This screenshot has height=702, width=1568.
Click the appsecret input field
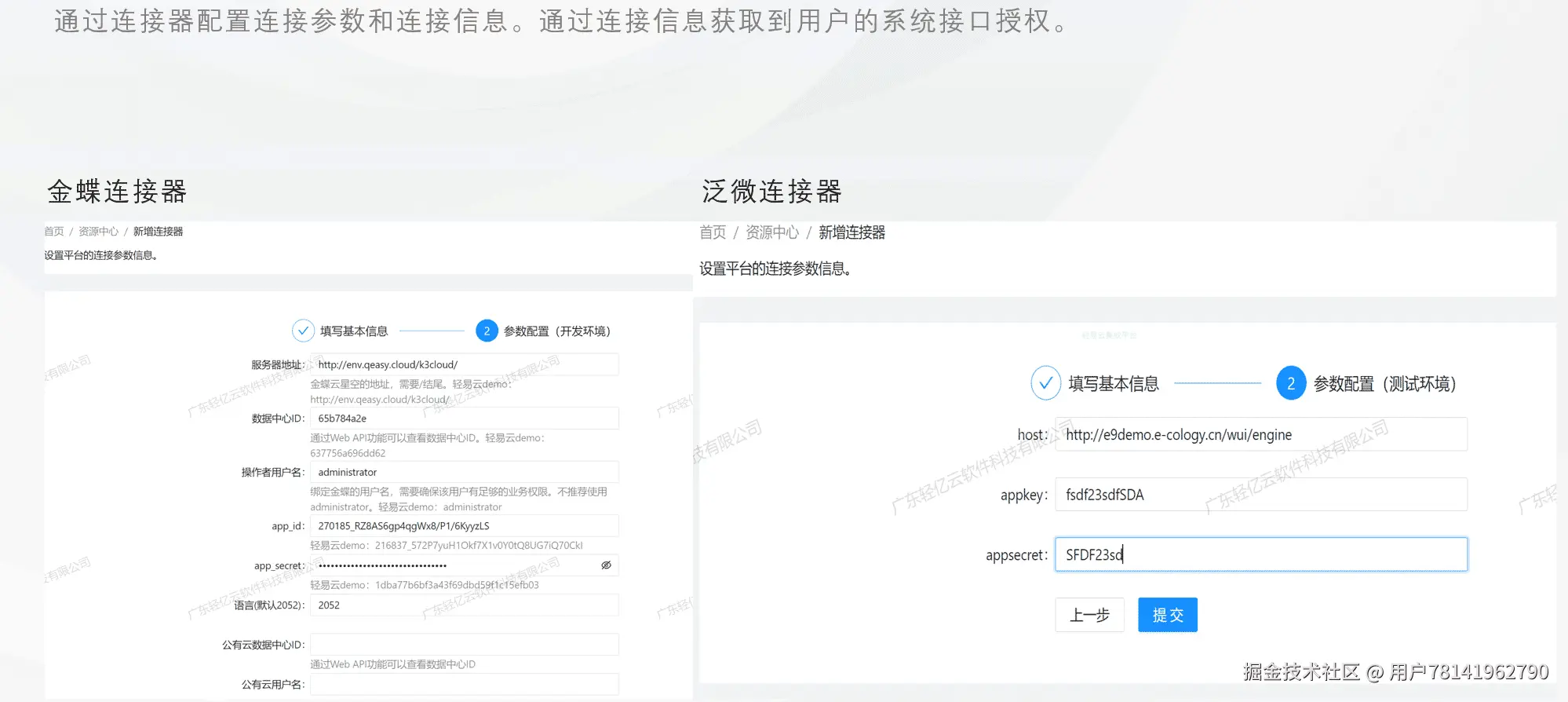pyautogui.click(x=1261, y=554)
